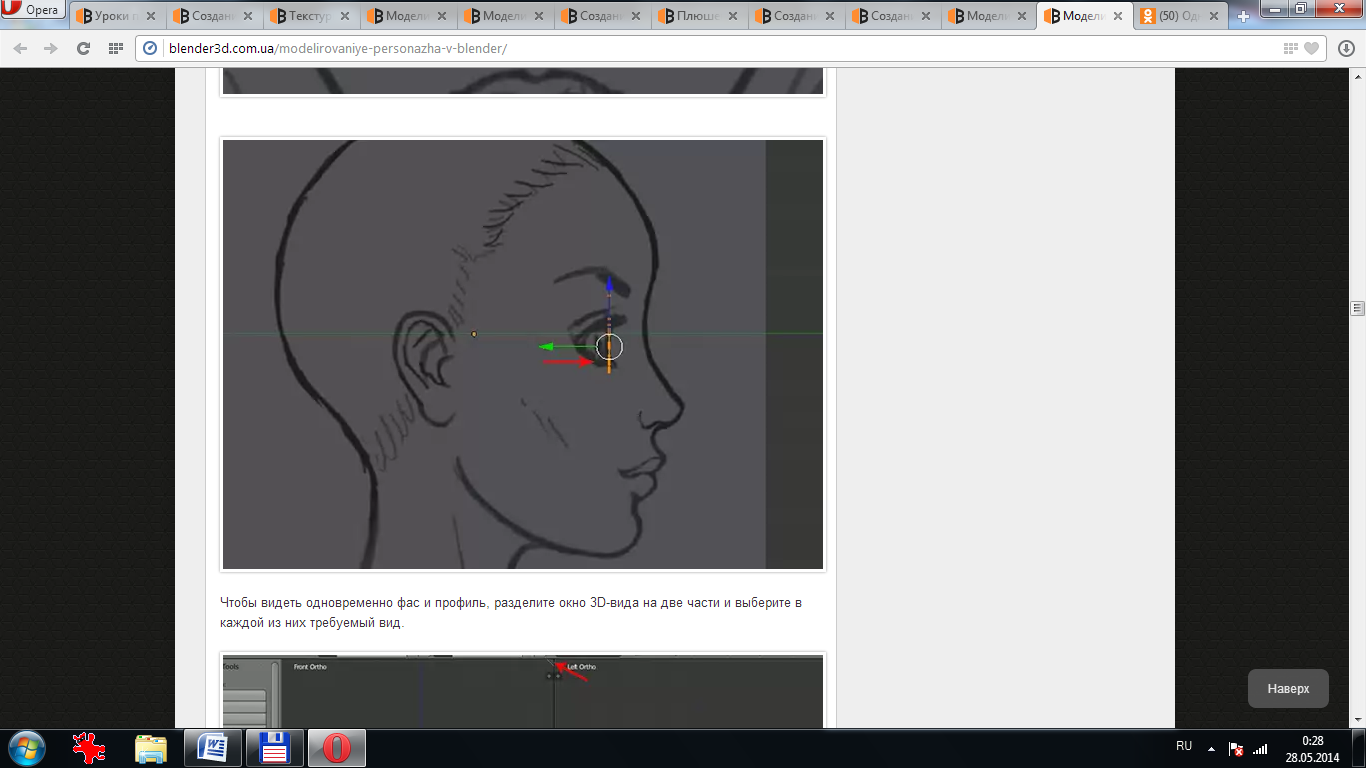Open the clock showing 0:28
The image size is (1366, 768).
point(1313,748)
